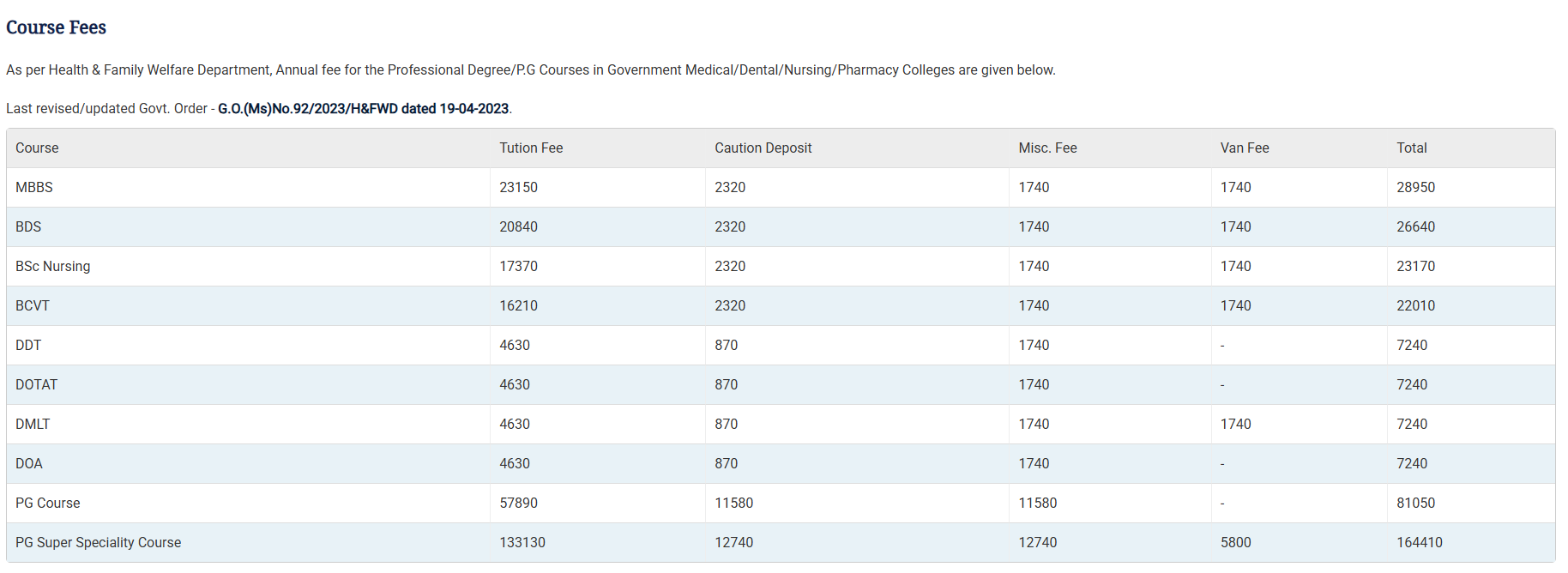Click the Course Fees heading

pos(57,27)
